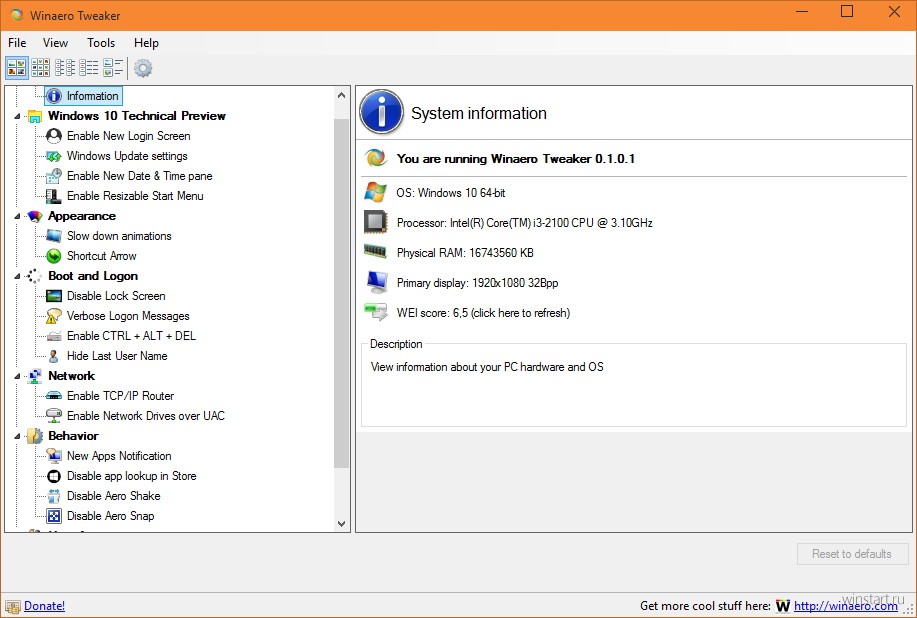Click the Hide Last User Name icon
Image resolution: width=917 pixels, height=618 pixels.
[x=54, y=356]
